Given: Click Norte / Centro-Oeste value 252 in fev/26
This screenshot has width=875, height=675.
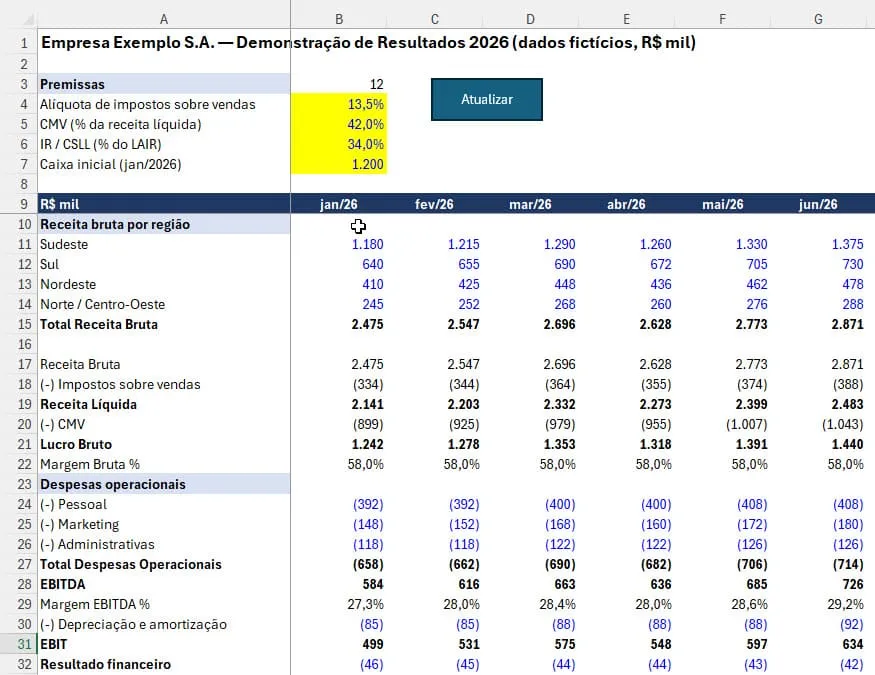Looking at the screenshot, I should (434, 305).
